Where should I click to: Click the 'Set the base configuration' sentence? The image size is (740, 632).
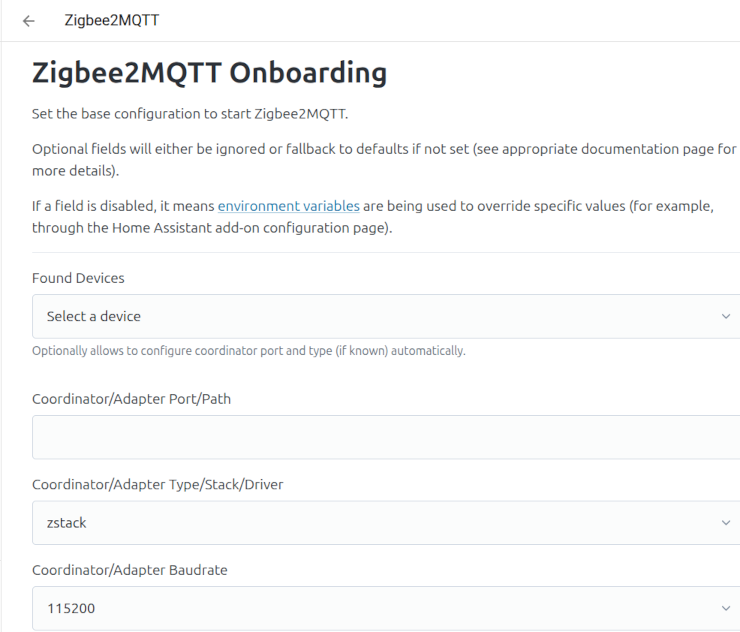tap(189, 113)
